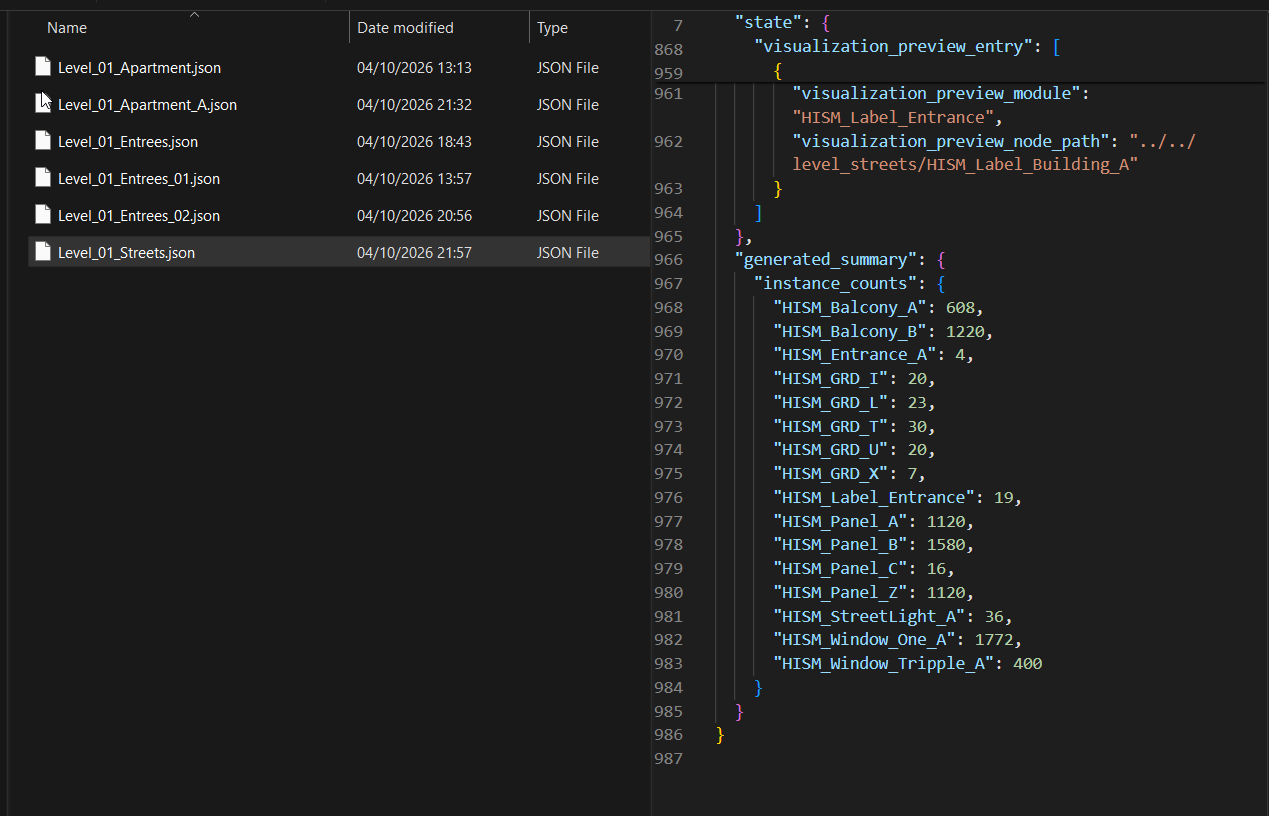
Task: Click the value 400 on line 983
Action: point(1027,663)
